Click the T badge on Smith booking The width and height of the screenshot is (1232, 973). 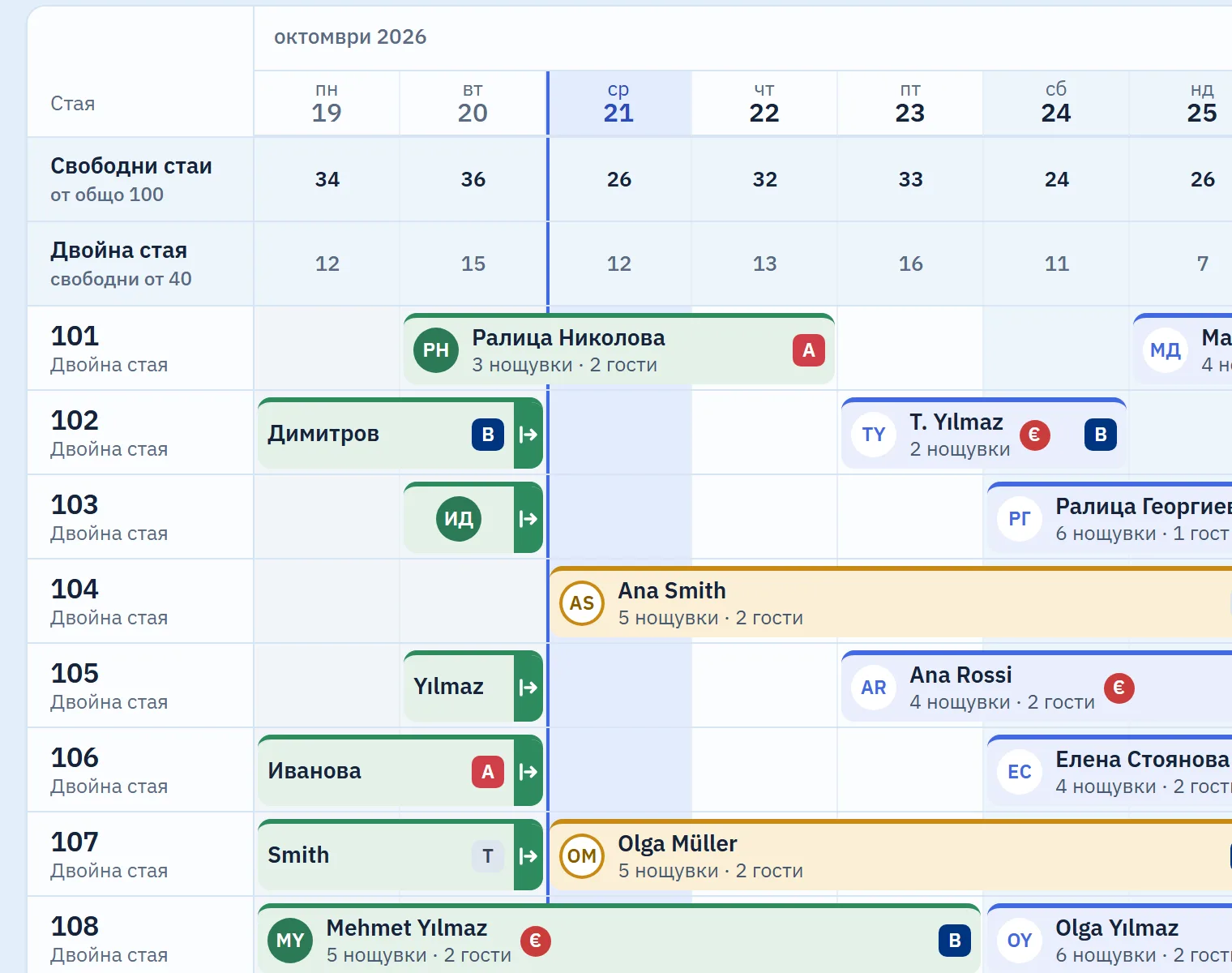[x=488, y=856]
